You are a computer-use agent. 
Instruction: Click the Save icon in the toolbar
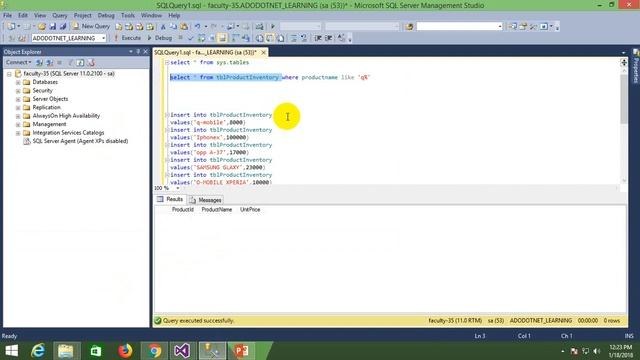click(52, 26)
